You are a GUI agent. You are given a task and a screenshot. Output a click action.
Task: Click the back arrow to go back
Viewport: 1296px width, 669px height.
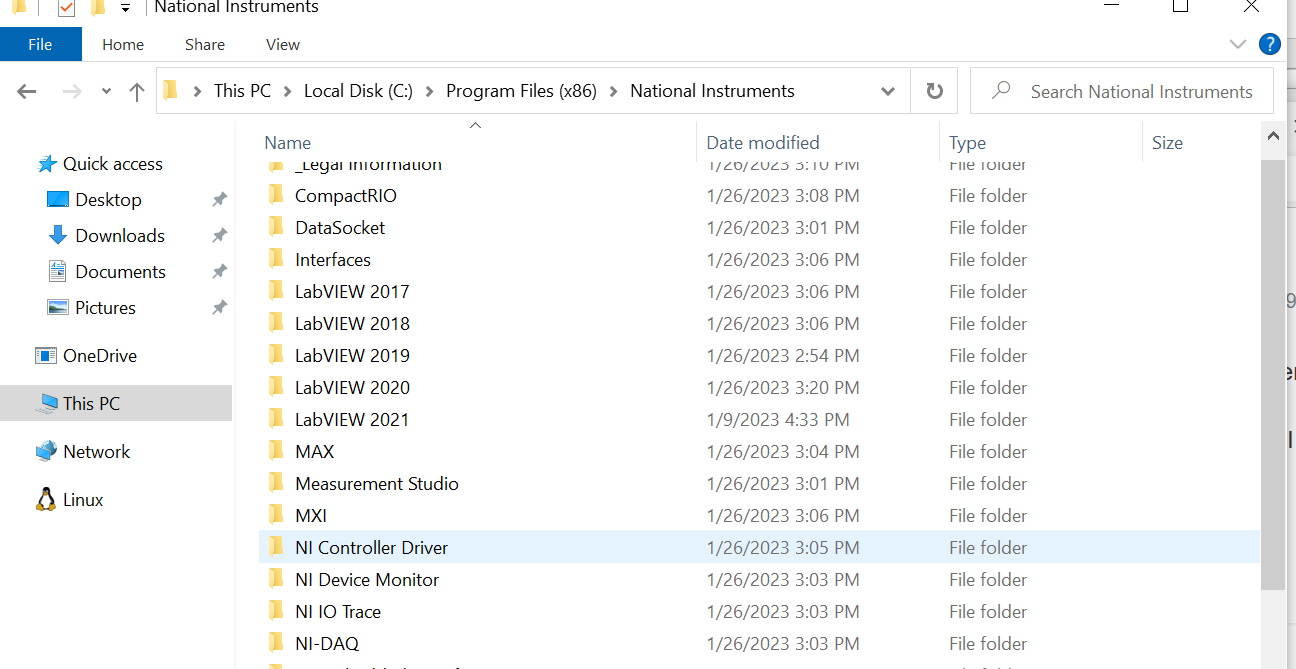[27, 90]
